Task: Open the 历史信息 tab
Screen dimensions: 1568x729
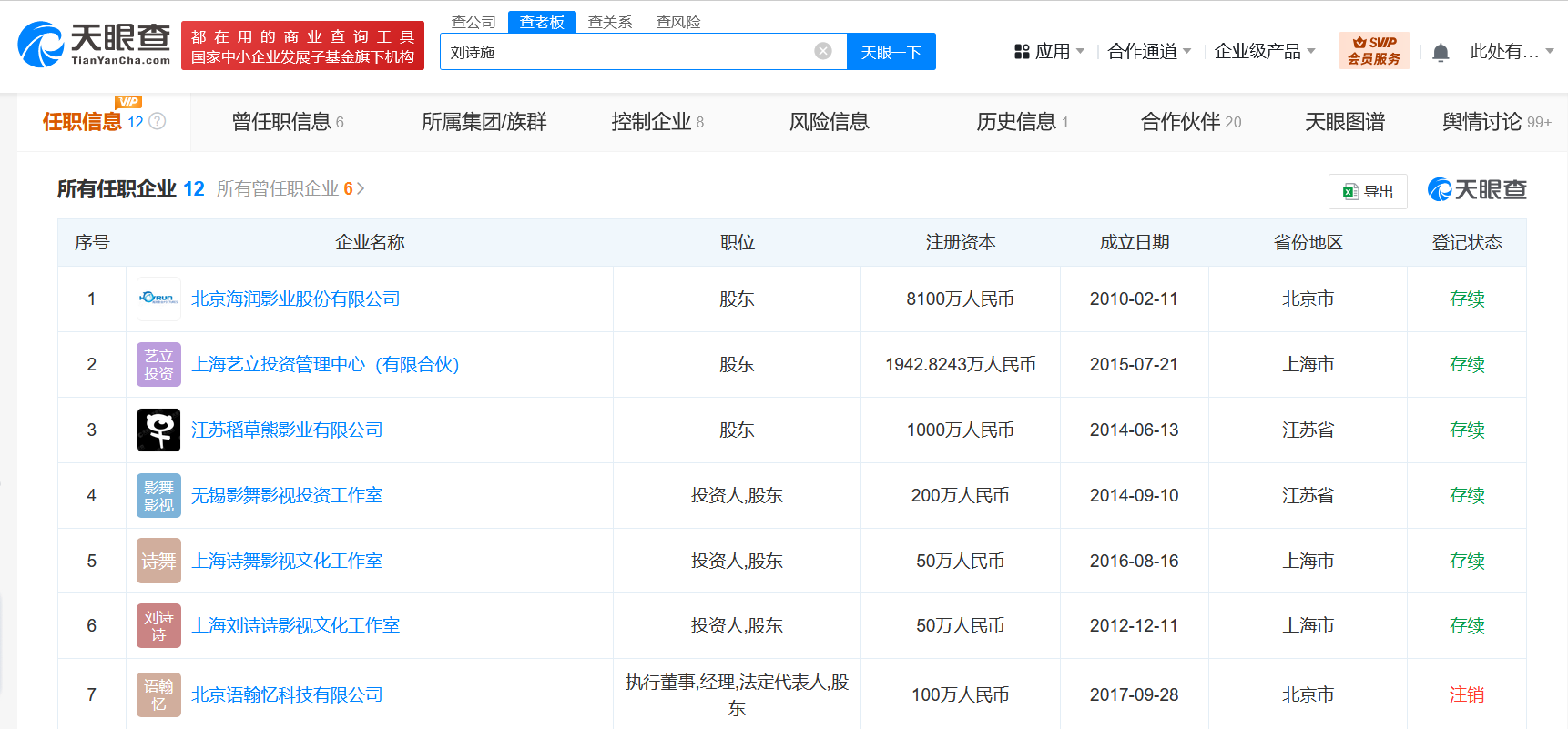Action: coord(1022,121)
